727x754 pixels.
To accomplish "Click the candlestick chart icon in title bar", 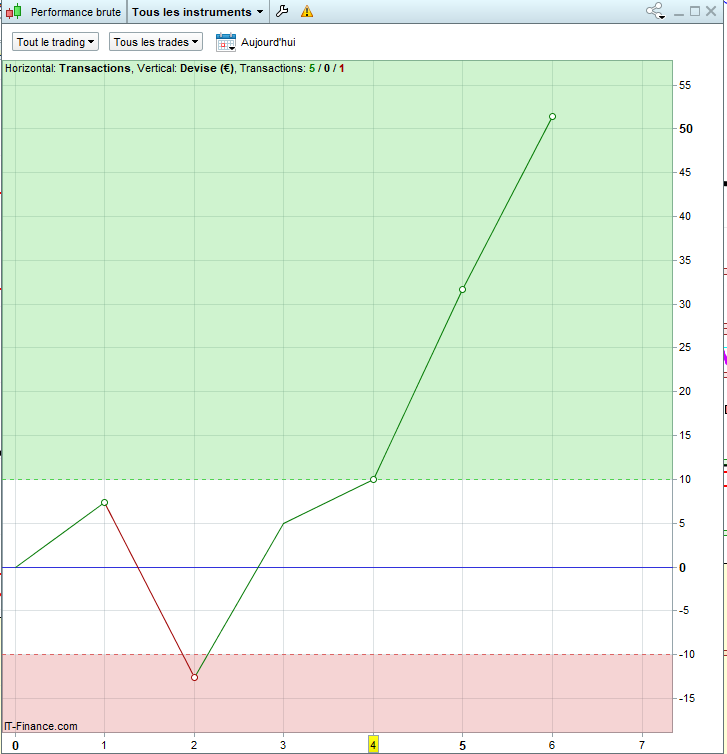I will coord(13,11).
